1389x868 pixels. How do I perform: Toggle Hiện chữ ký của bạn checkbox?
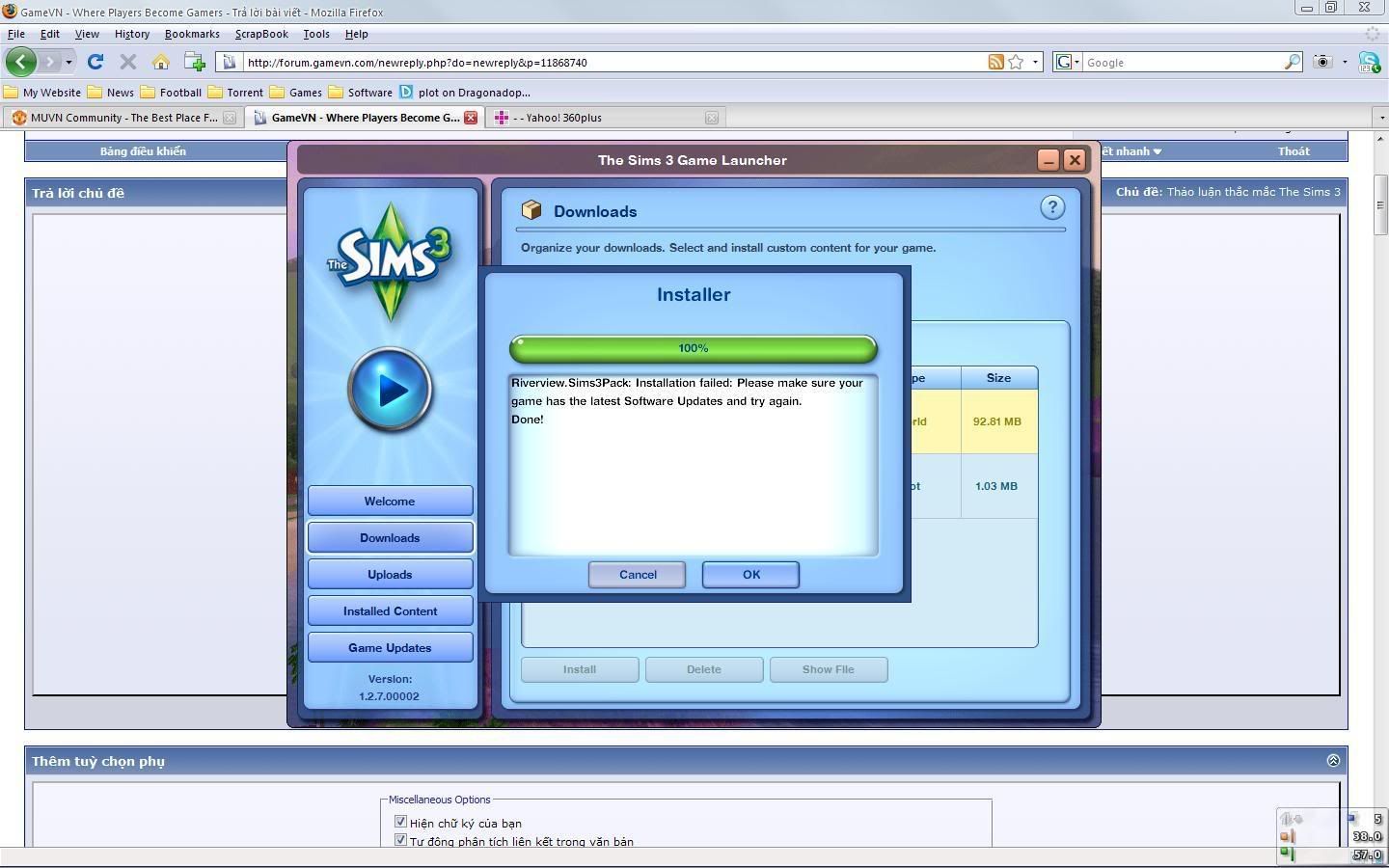click(x=400, y=822)
